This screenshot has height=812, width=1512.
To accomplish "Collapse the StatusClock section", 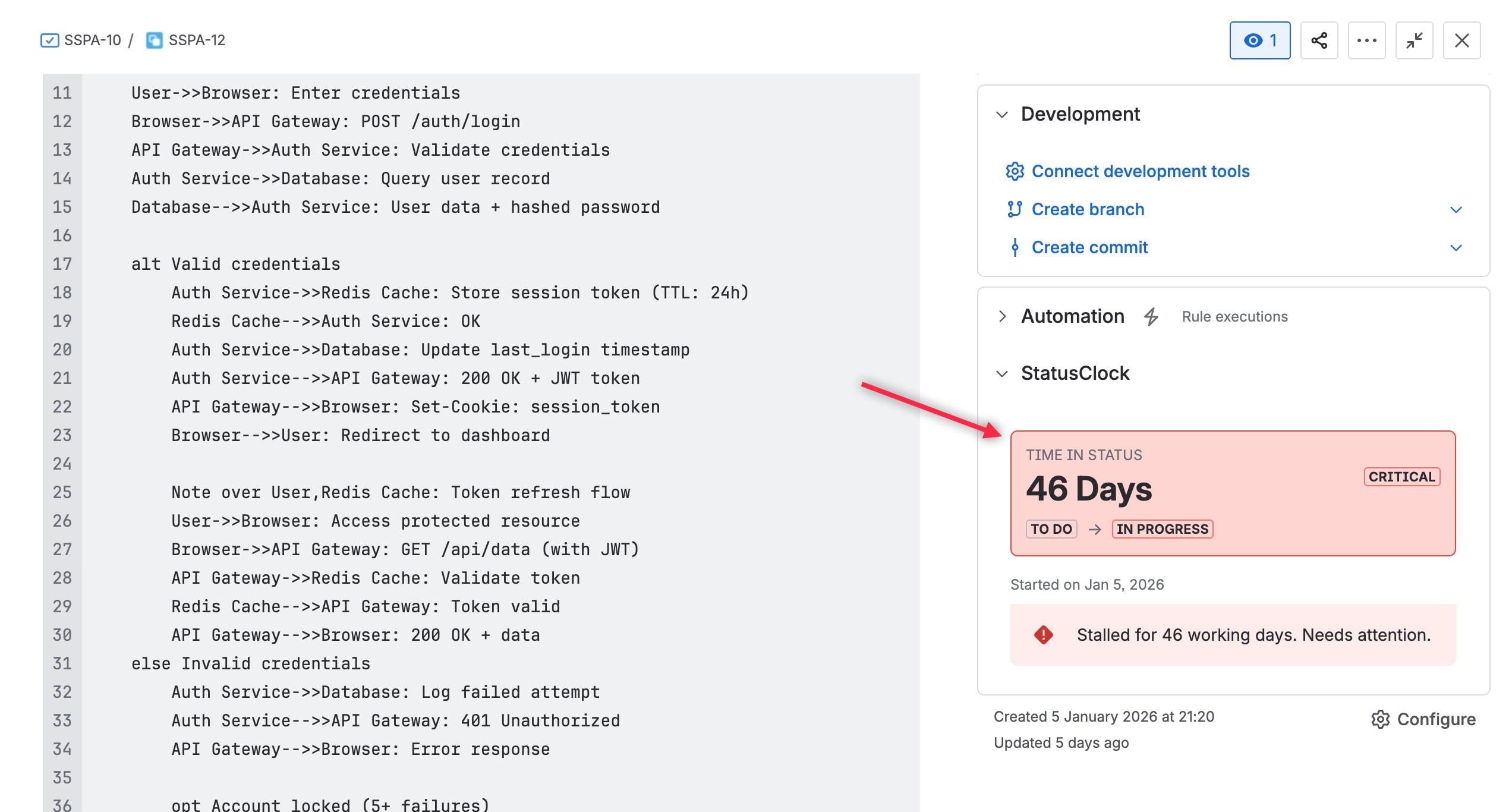I will 1002,373.
